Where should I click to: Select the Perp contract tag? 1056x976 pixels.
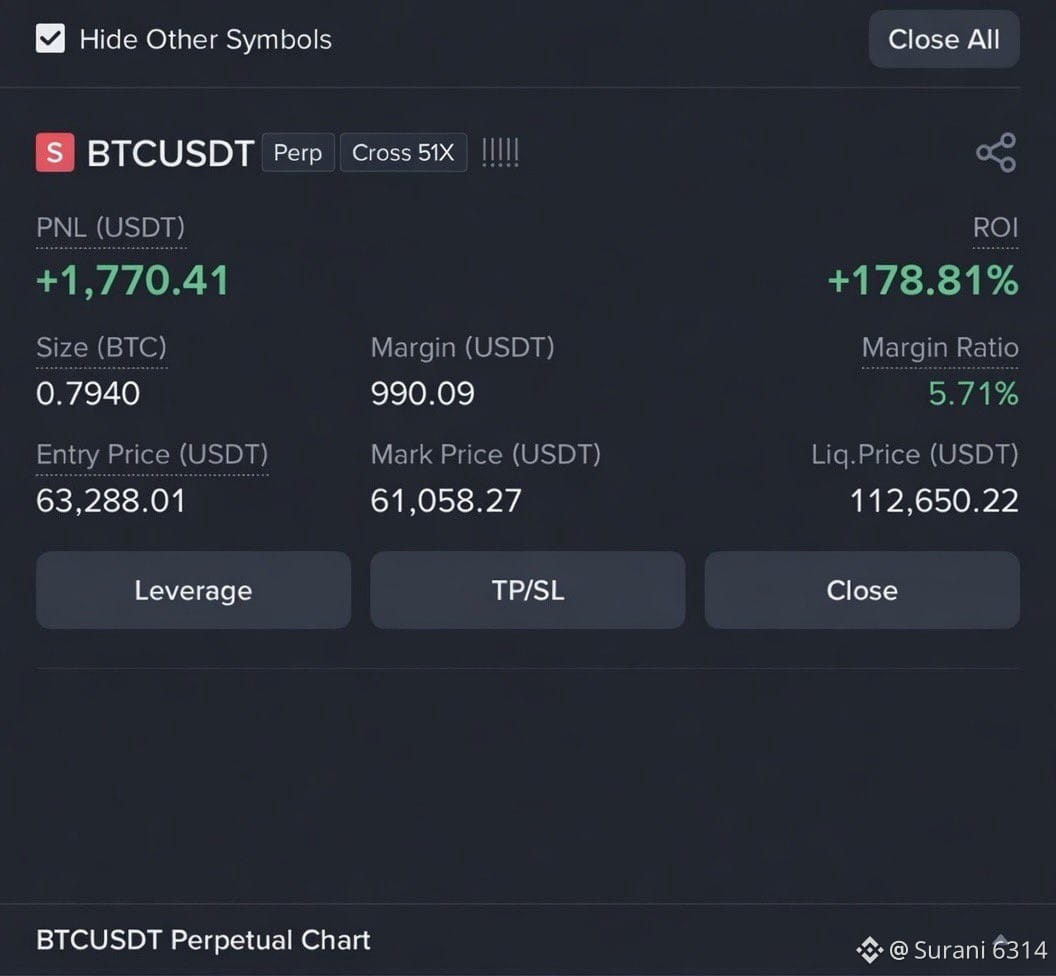pos(298,153)
